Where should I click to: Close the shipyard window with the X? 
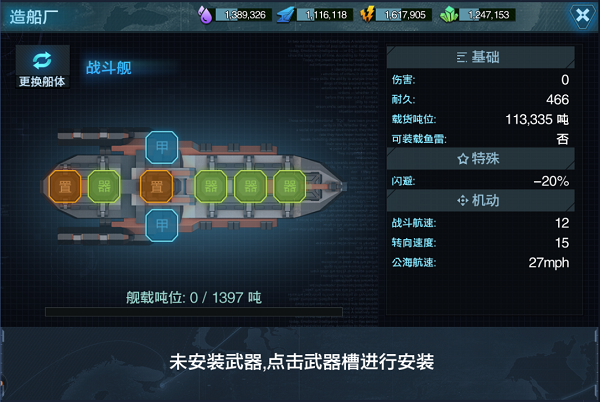coord(582,15)
